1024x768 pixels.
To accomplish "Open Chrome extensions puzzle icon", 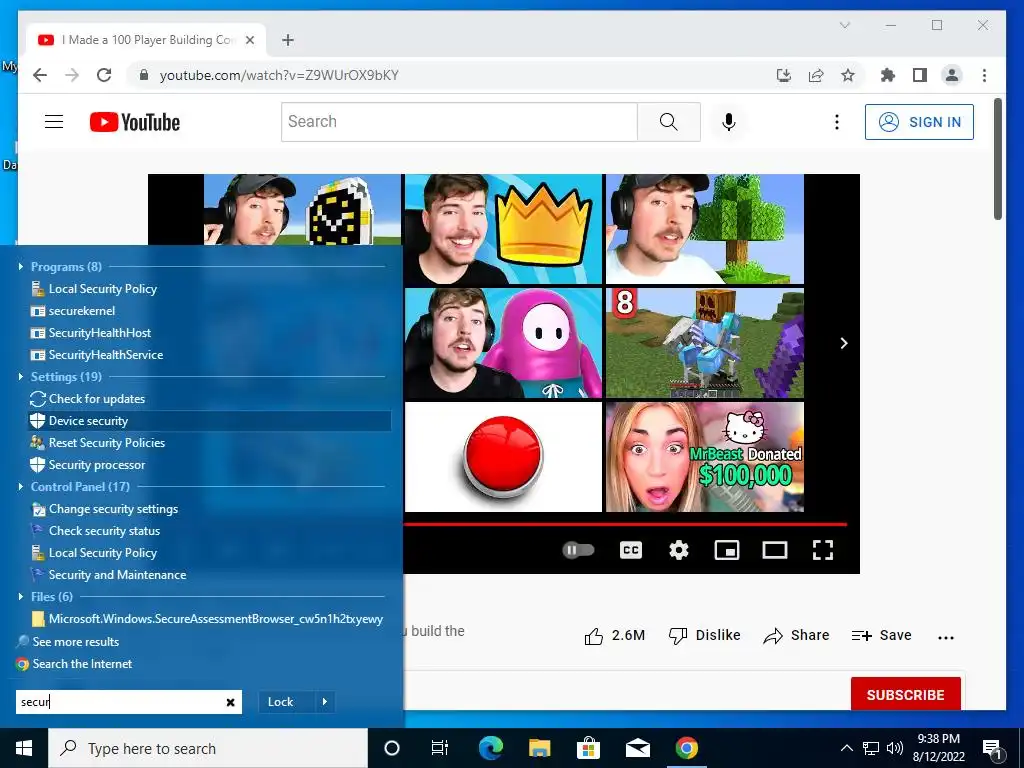I will (x=888, y=75).
